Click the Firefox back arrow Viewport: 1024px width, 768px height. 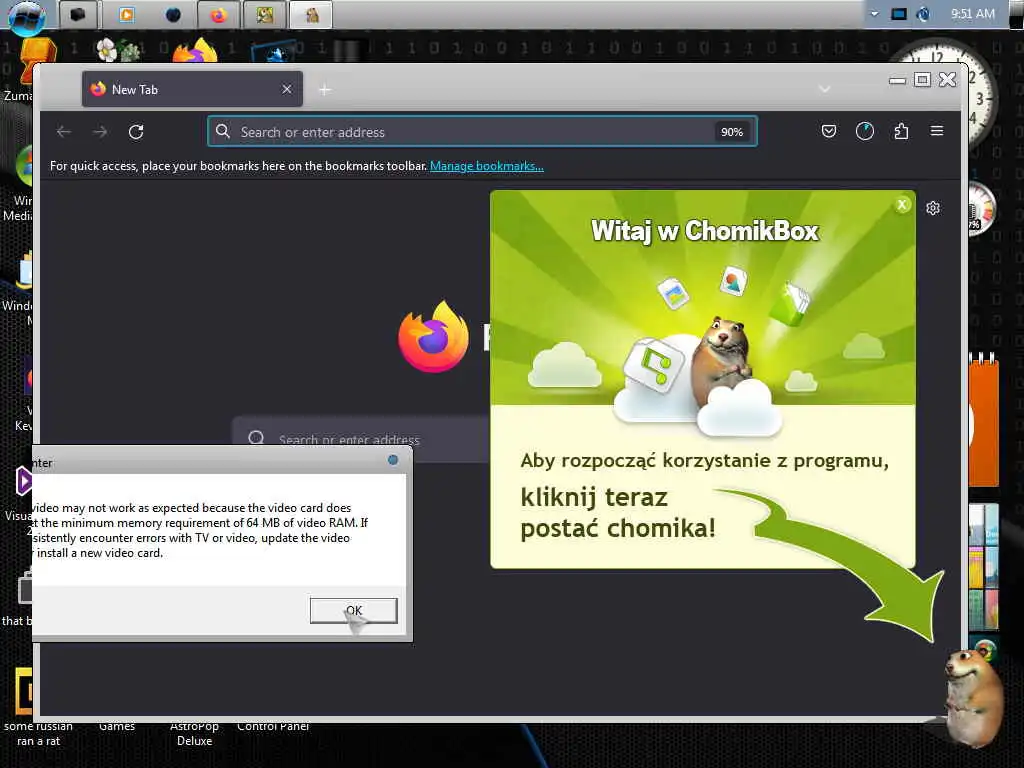click(63, 132)
